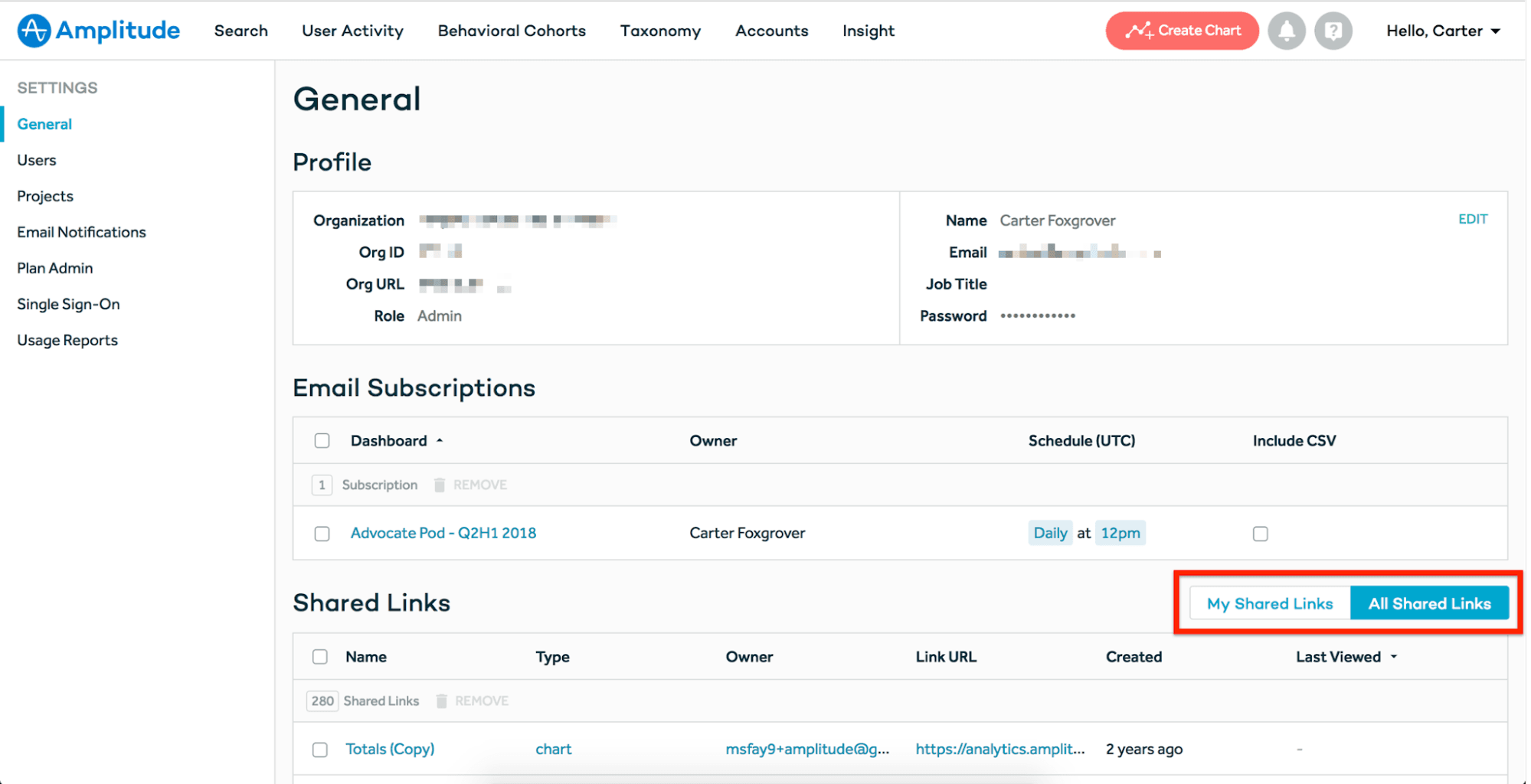Switch to the My Shared Links tab
The image size is (1531, 784).
click(x=1269, y=603)
